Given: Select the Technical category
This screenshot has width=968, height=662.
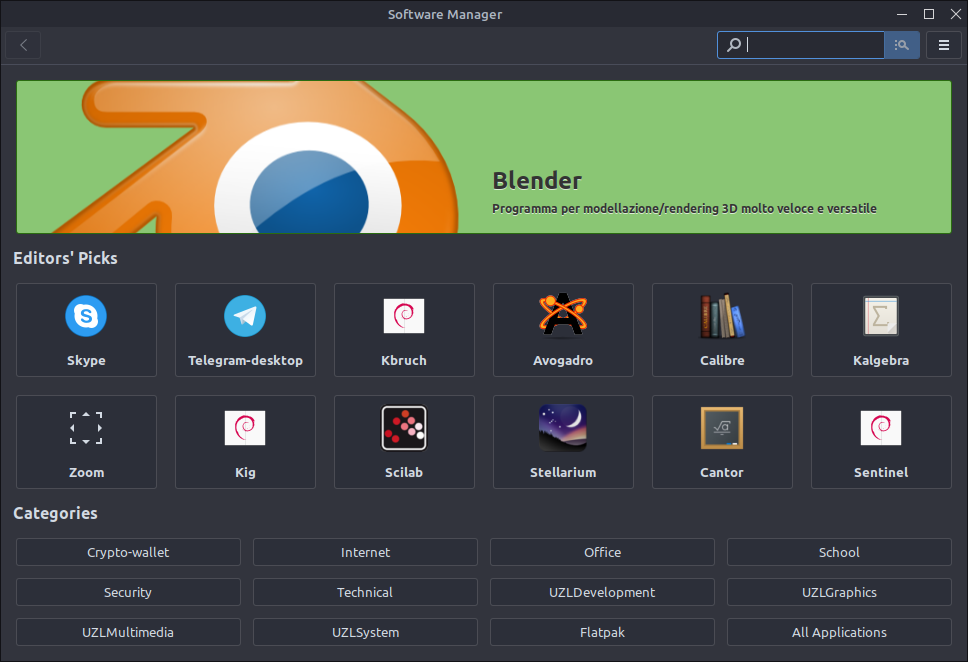Looking at the screenshot, I should pyautogui.click(x=365, y=592).
